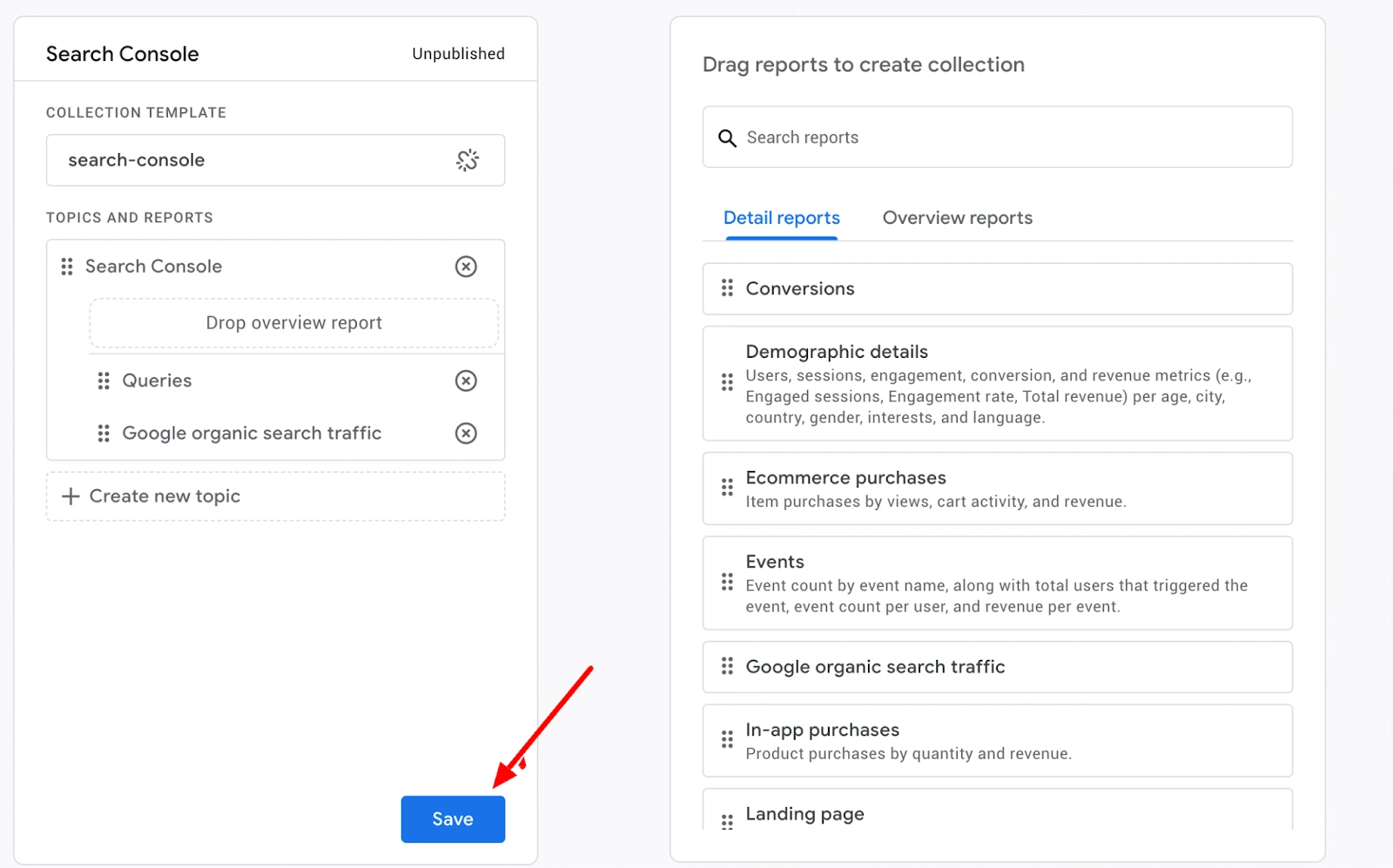Image resolution: width=1393 pixels, height=868 pixels.
Task: Select Google organic search traffic under Search Console topic
Action: [252, 434]
